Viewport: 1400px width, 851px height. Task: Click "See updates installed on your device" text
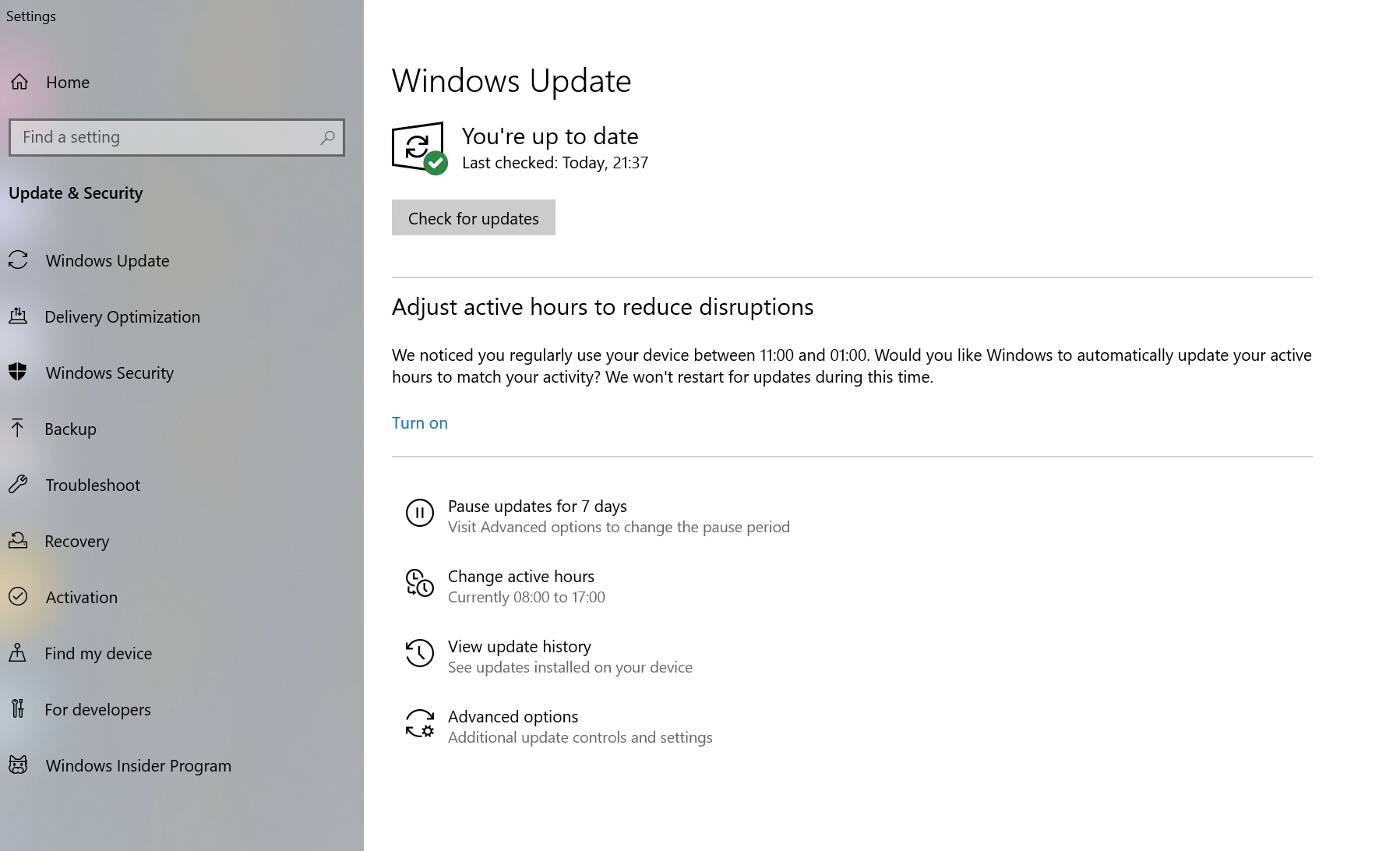coord(570,667)
